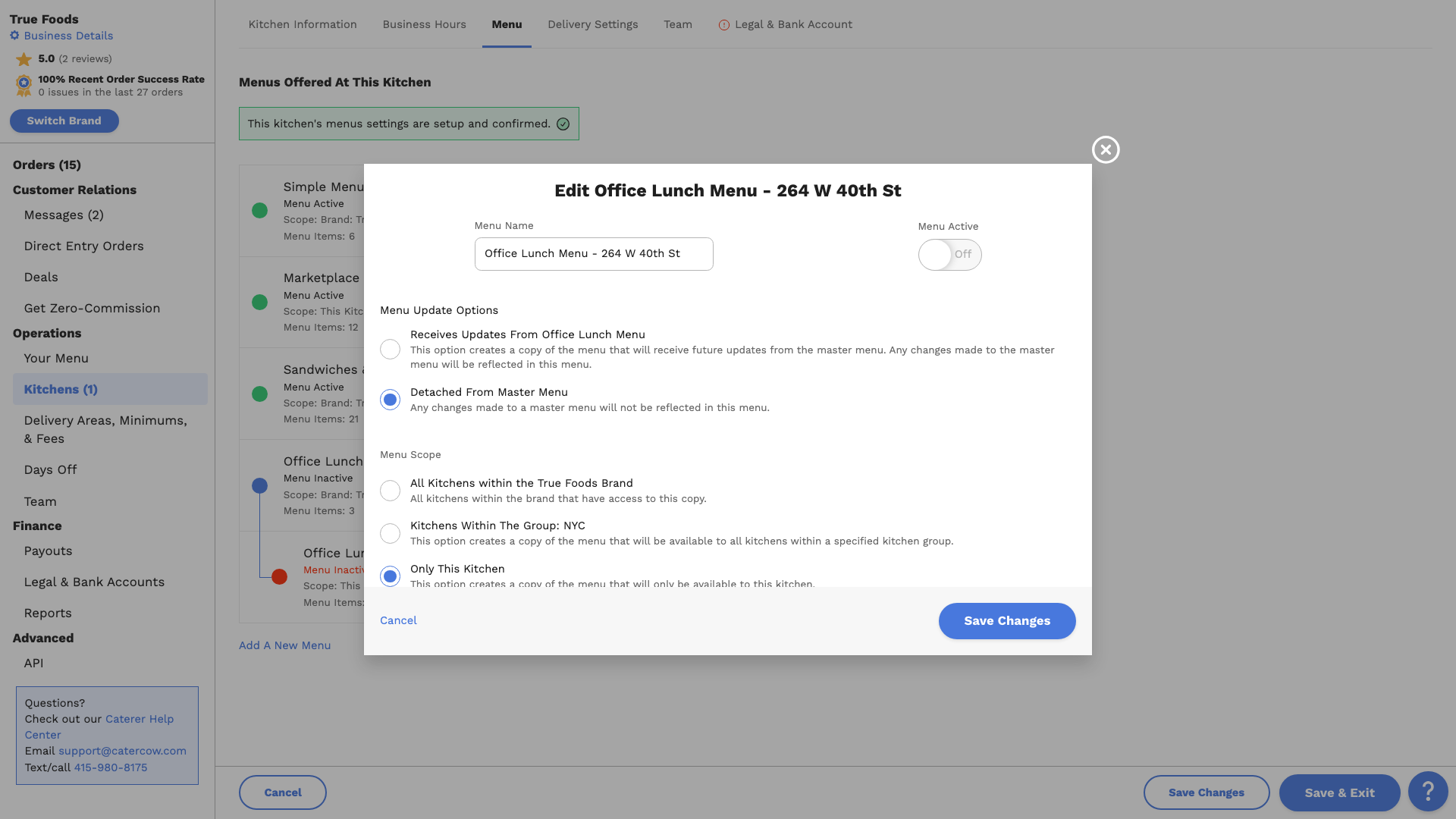Click red status dot for inactive sub-menu
Image resolution: width=1456 pixels, height=819 pixels.
279,577
